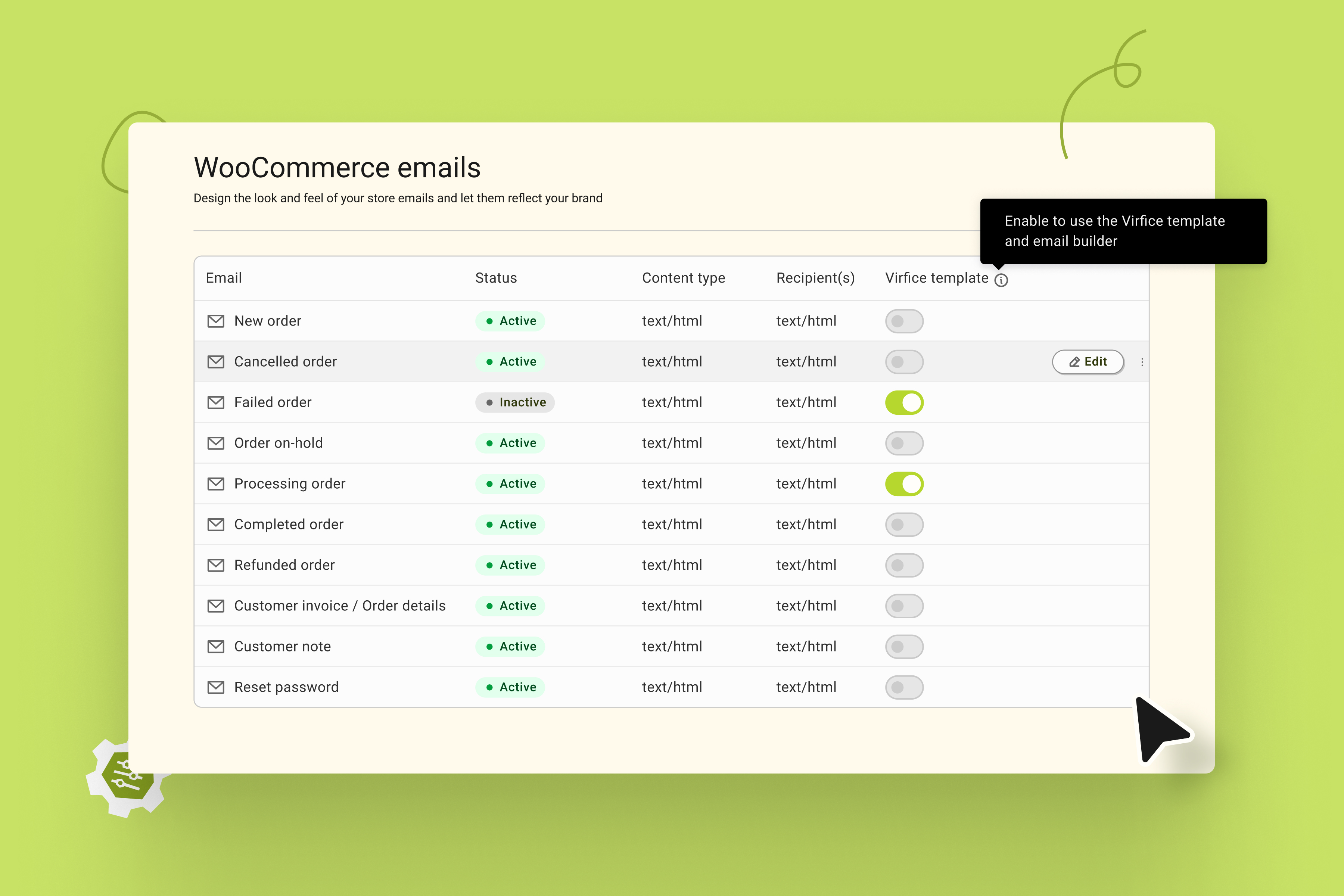Click the Active badge on Processing order

pyautogui.click(x=510, y=484)
